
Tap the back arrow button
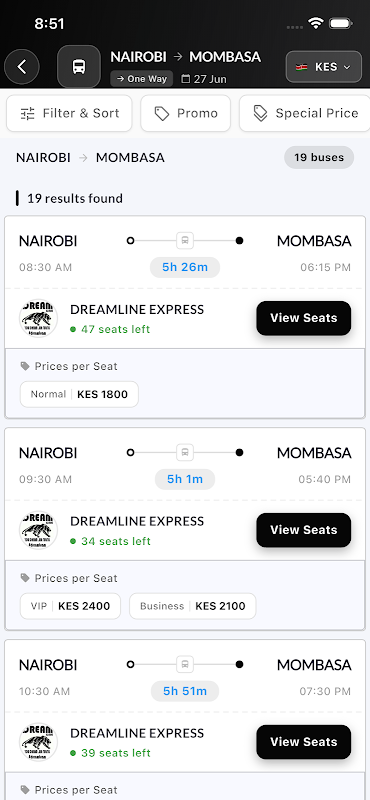[22, 67]
